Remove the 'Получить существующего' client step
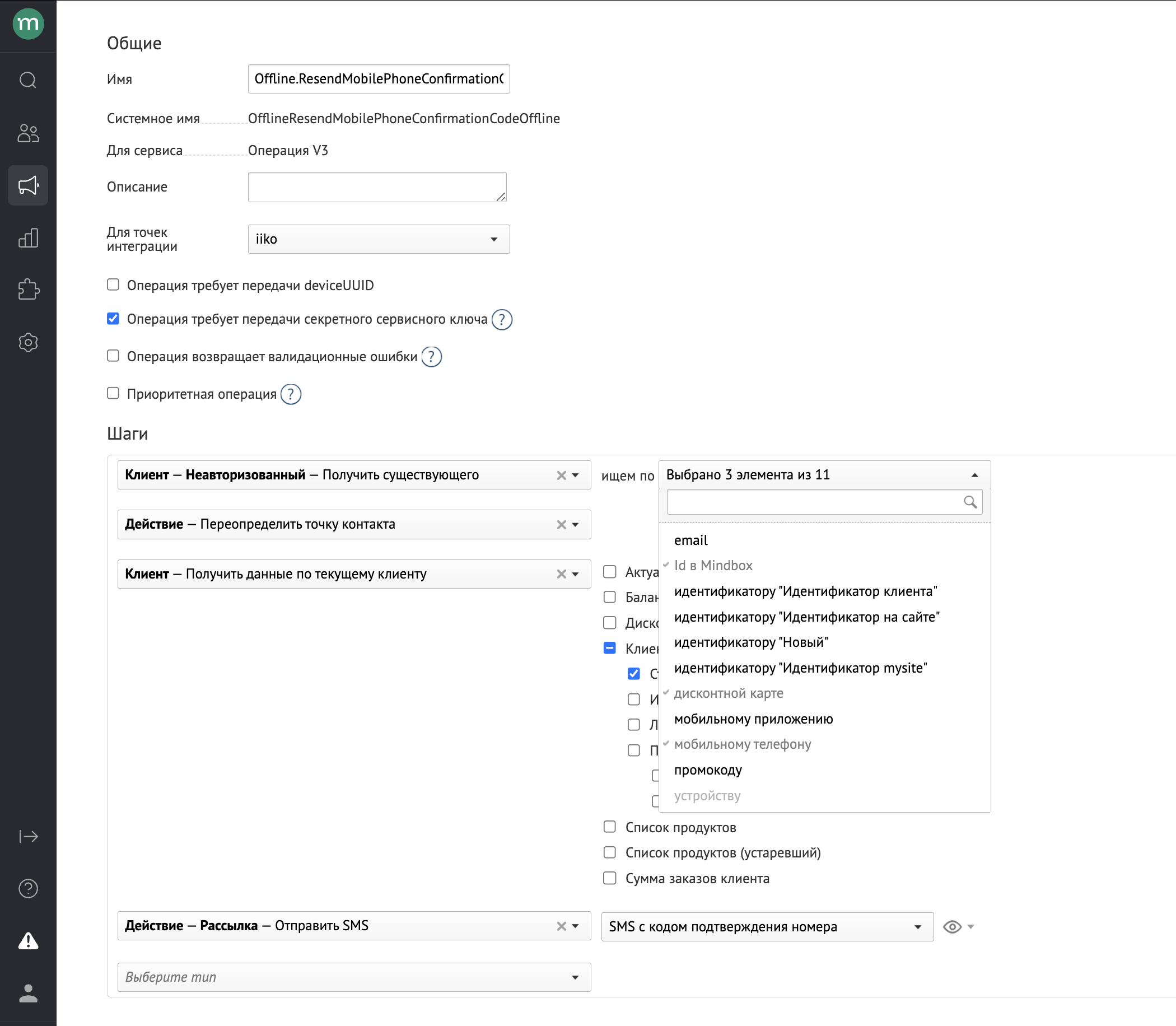1176x1026 pixels. [x=561, y=475]
